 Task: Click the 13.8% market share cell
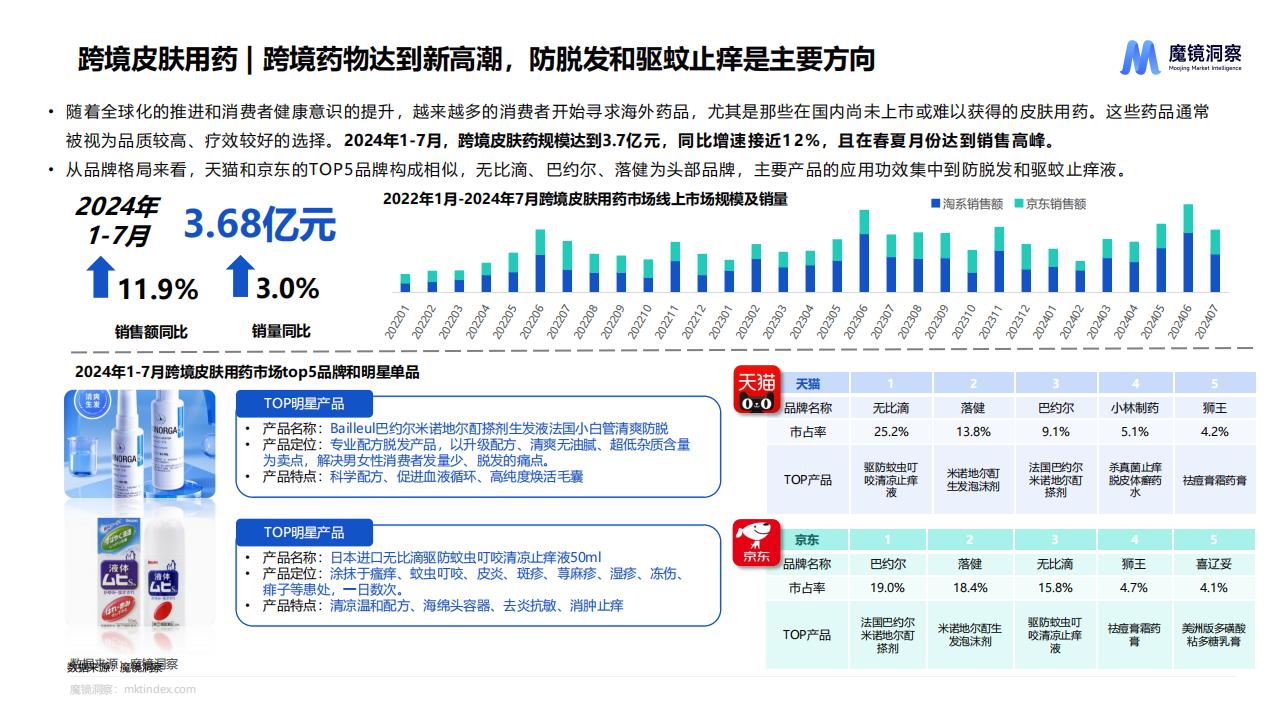973,432
